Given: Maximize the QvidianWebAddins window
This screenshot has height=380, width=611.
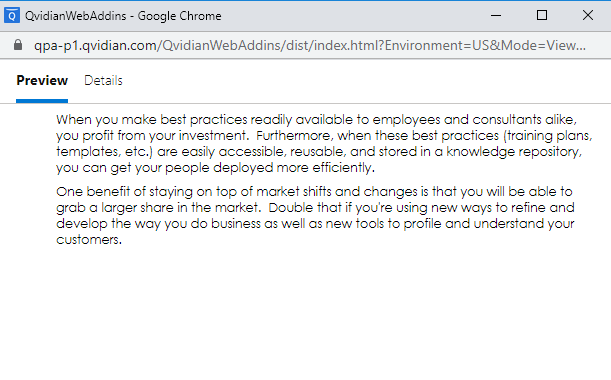Looking at the screenshot, I should click(x=542, y=16).
